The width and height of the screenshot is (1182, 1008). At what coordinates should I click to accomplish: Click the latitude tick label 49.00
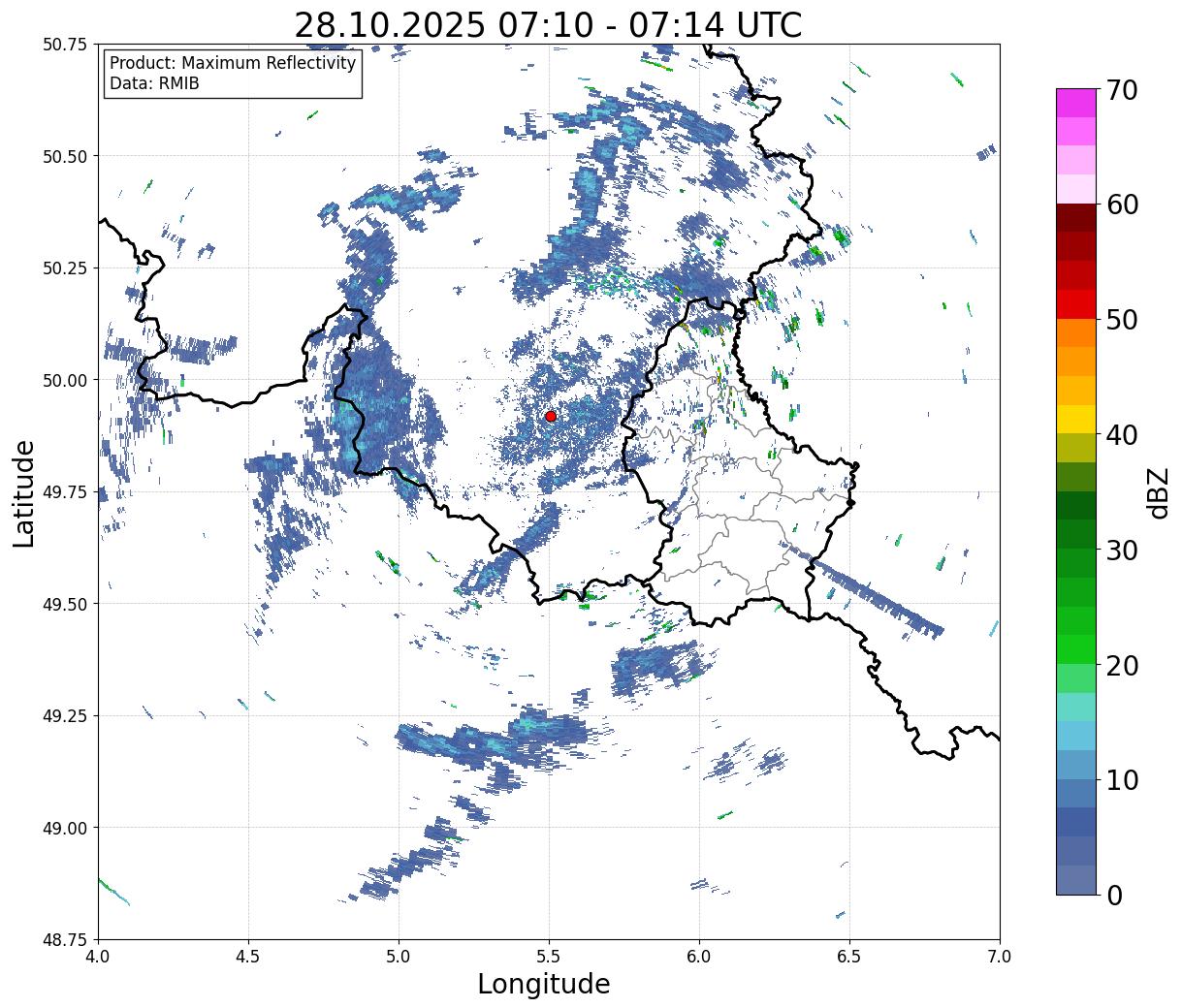64,828
